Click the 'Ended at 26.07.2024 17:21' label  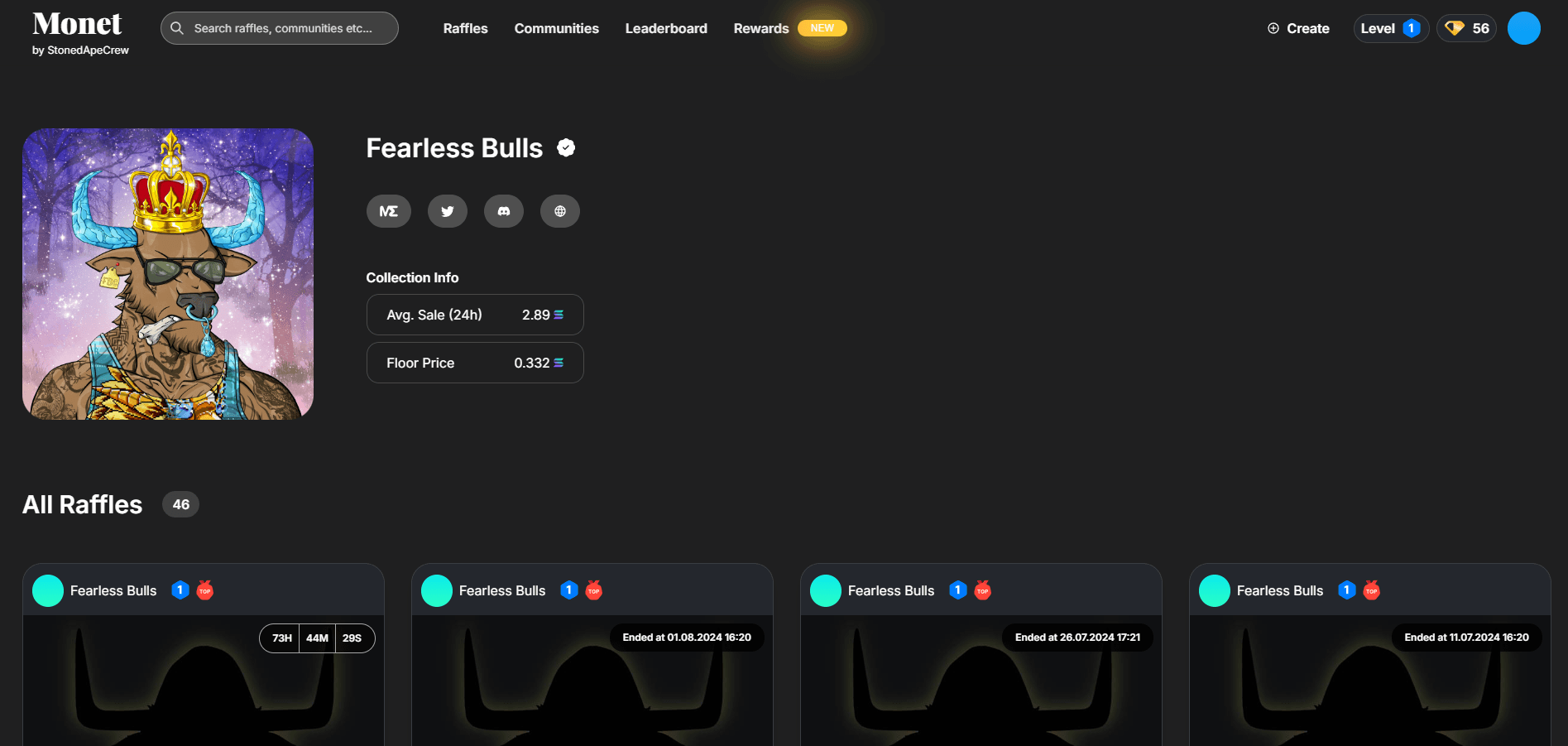click(1077, 638)
